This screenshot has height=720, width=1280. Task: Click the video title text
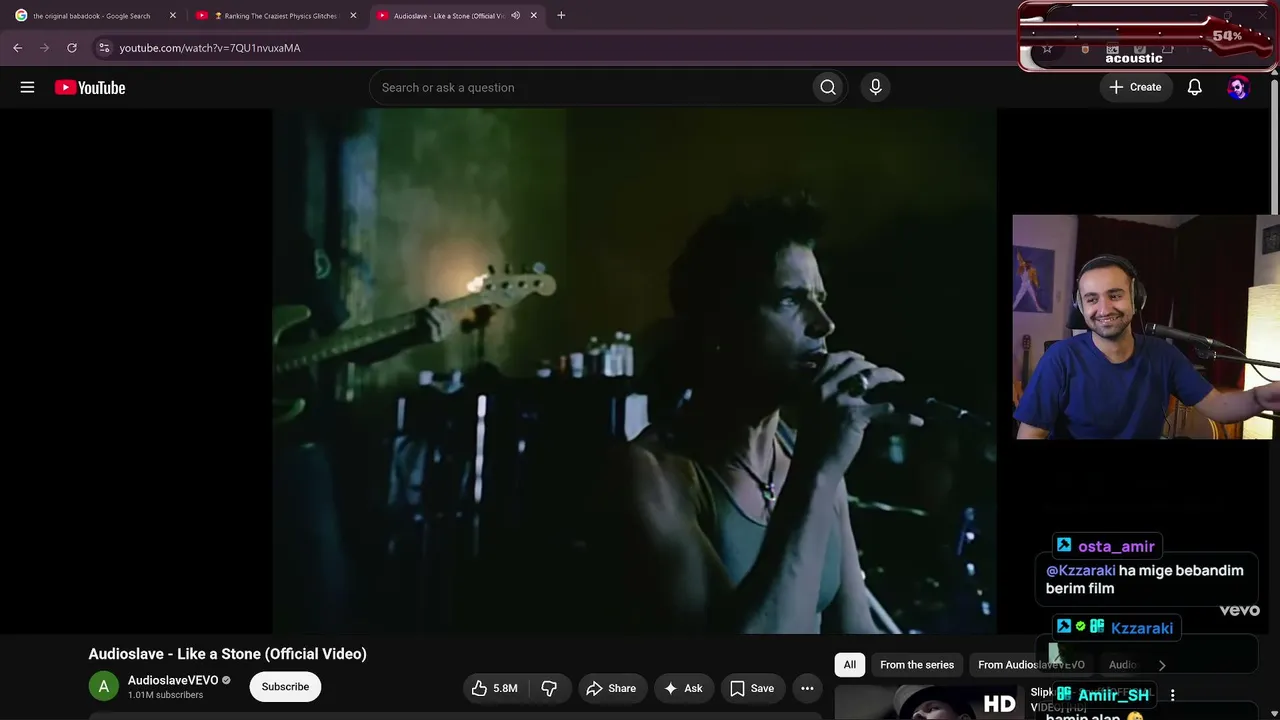[x=228, y=654]
